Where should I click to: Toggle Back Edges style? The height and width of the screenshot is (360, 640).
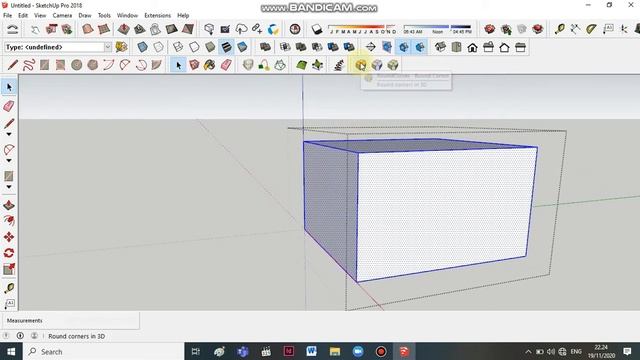click(158, 47)
